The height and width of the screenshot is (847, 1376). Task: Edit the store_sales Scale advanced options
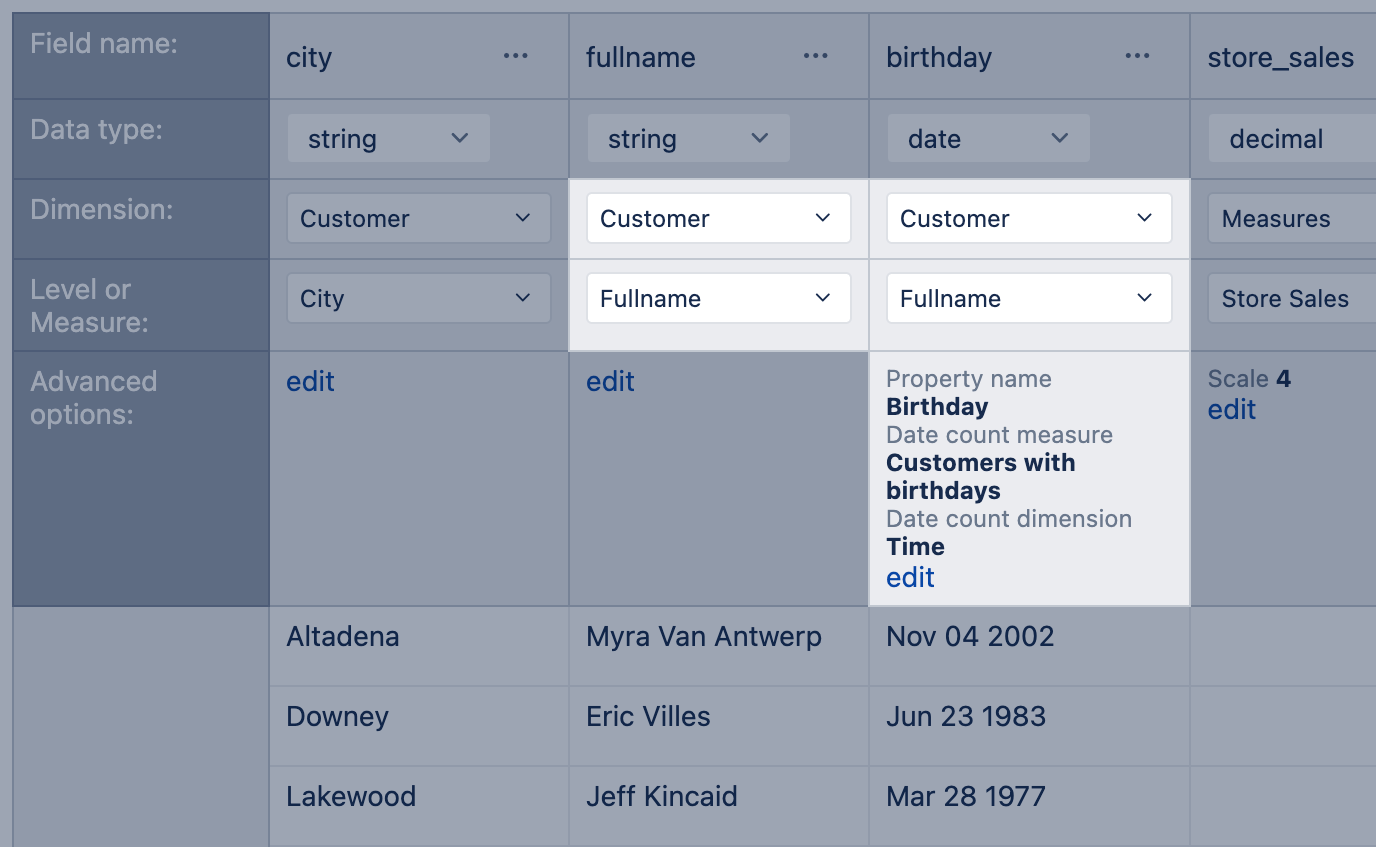click(1231, 409)
